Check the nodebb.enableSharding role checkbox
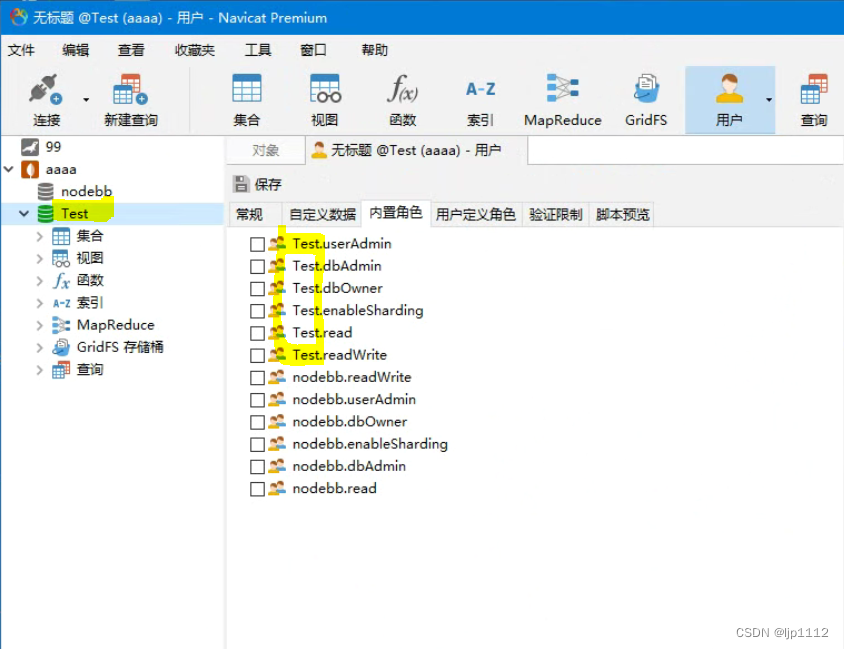Screen dimensions: 844x649 point(257,445)
